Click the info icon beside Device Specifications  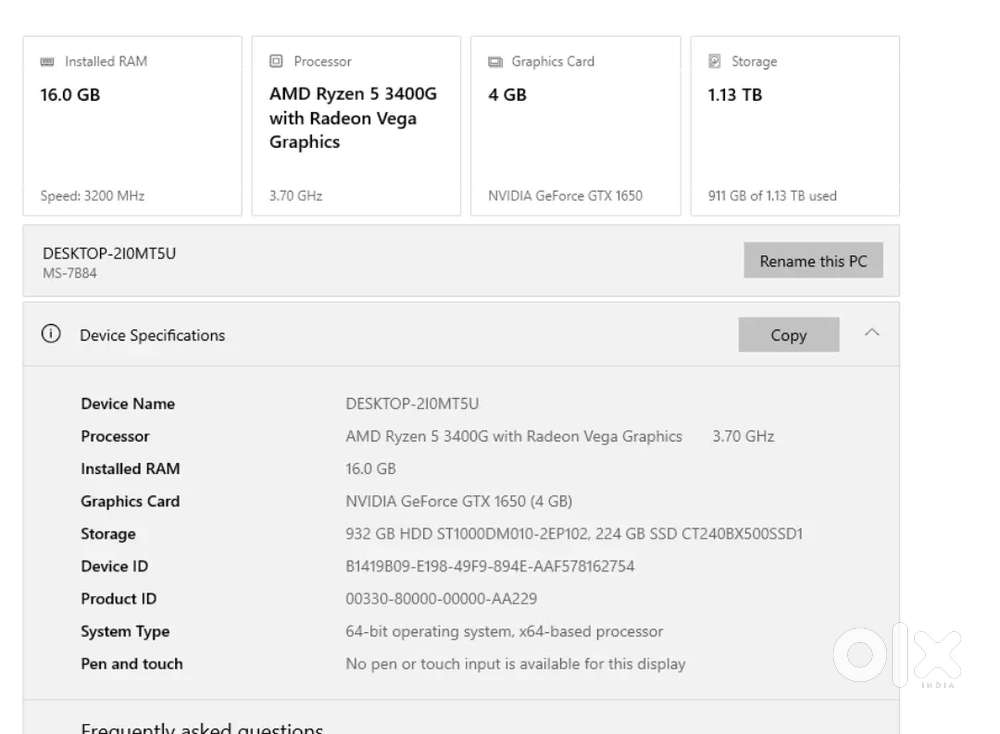(51, 334)
